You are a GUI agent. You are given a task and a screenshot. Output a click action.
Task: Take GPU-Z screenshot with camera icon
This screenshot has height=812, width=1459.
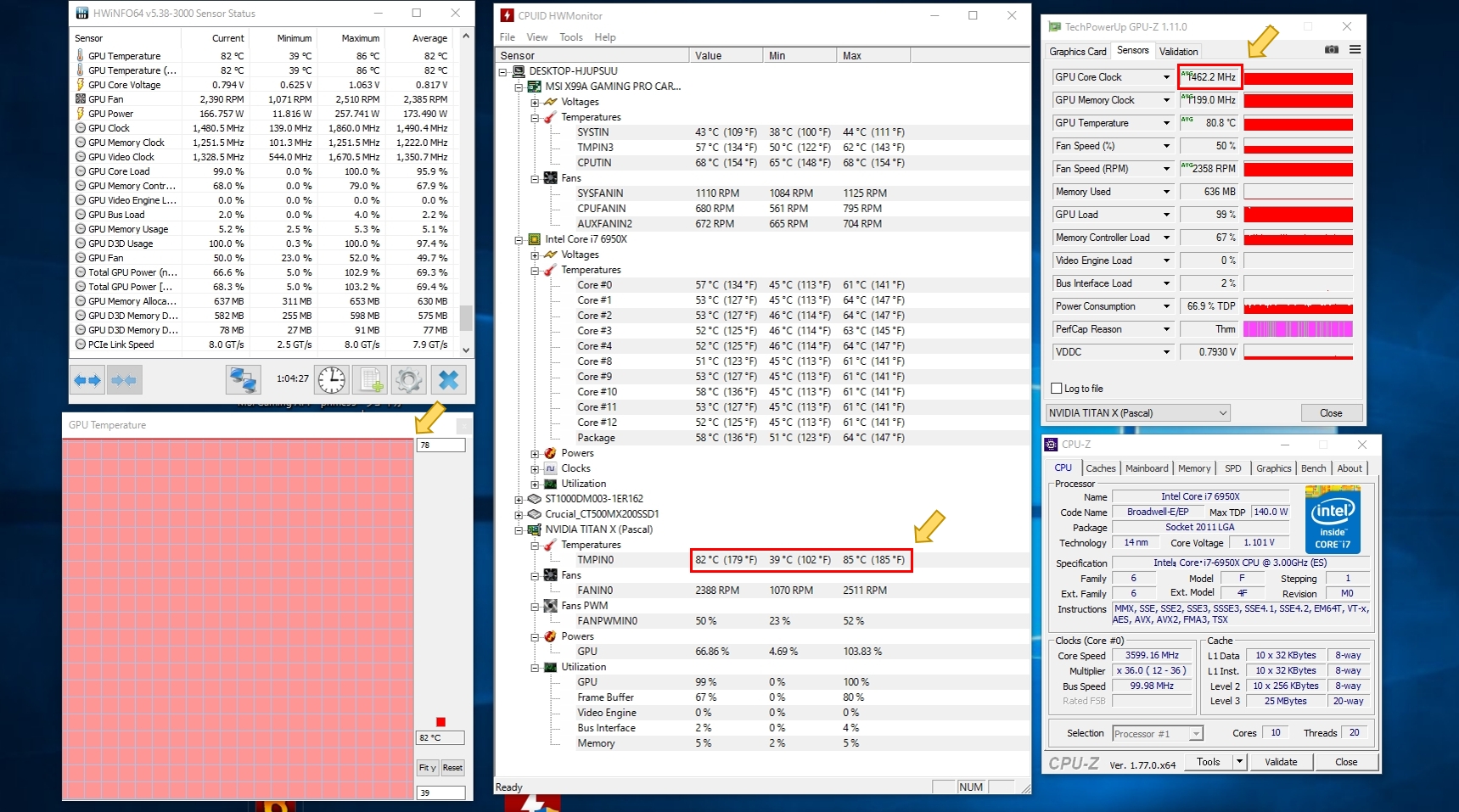(1332, 50)
